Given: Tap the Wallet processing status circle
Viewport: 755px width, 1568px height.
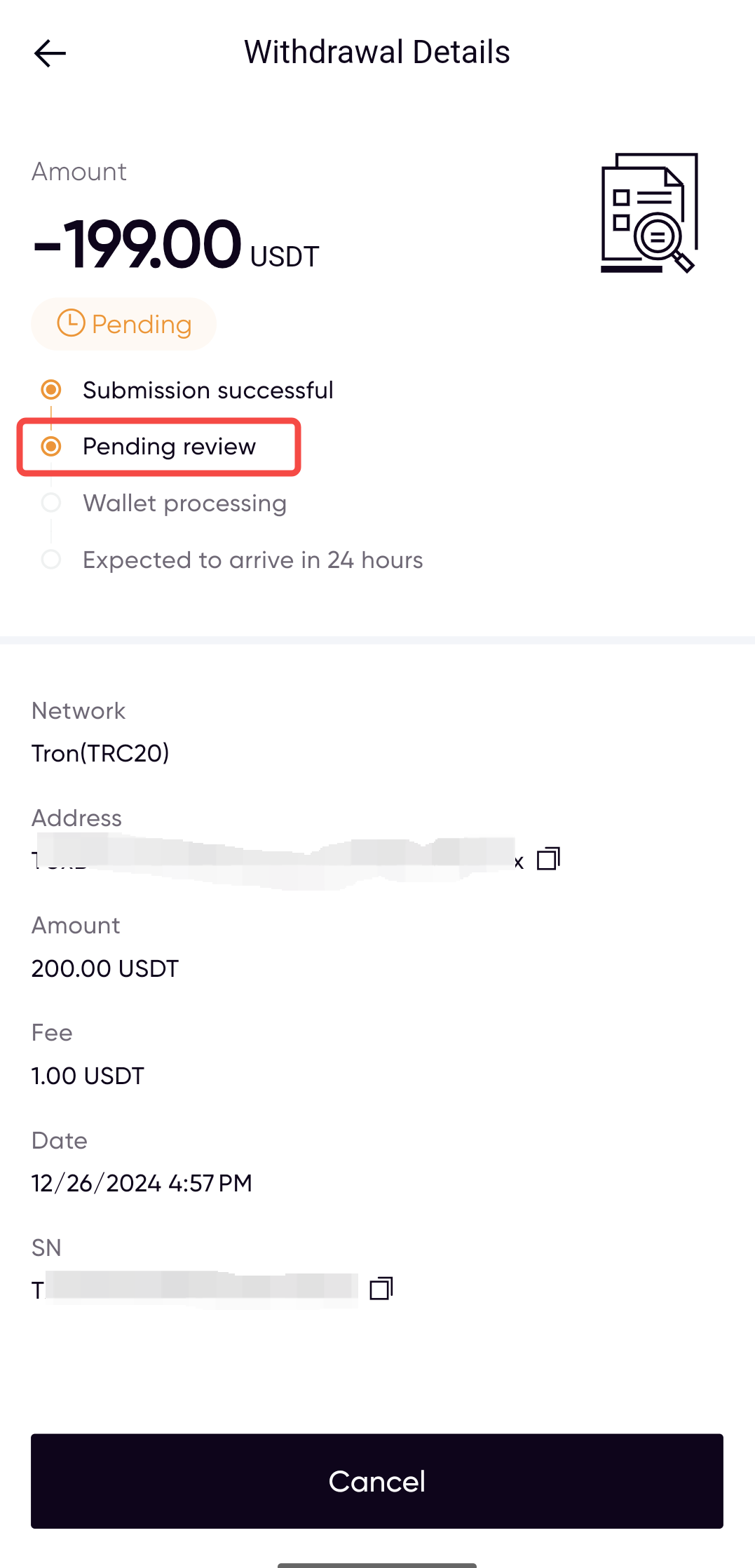Looking at the screenshot, I should [52, 503].
